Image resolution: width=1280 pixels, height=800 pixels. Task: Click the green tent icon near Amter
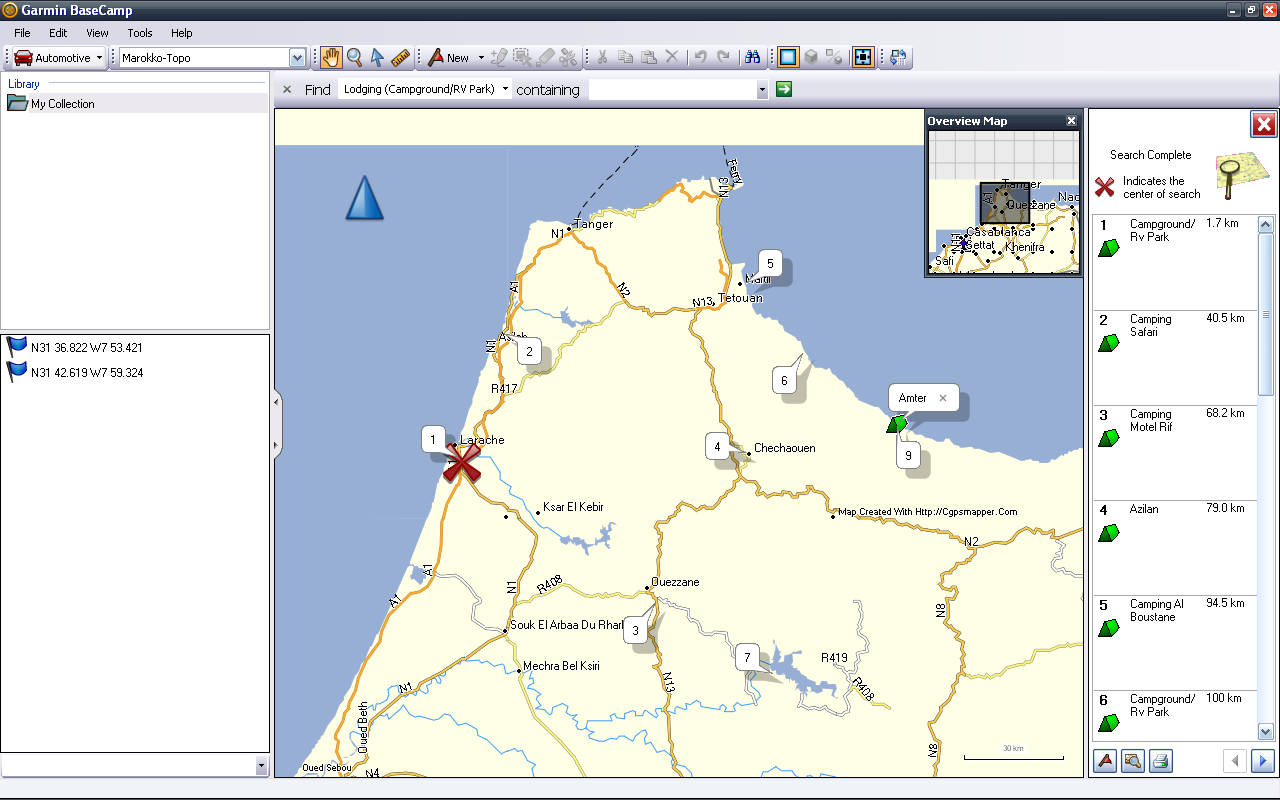tap(896, 425)
